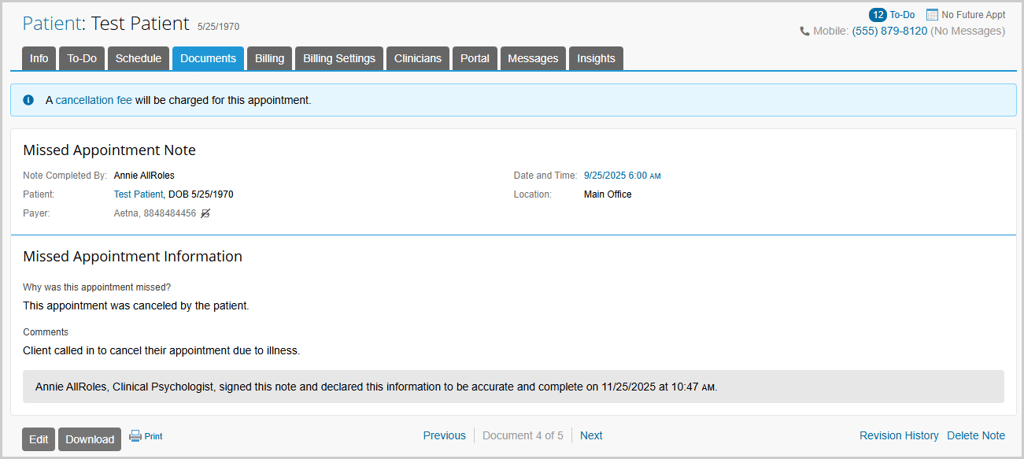Click the Test Patient link in Patient field
This screenshot has height=459, width=1024.
(x=138, y=194)
